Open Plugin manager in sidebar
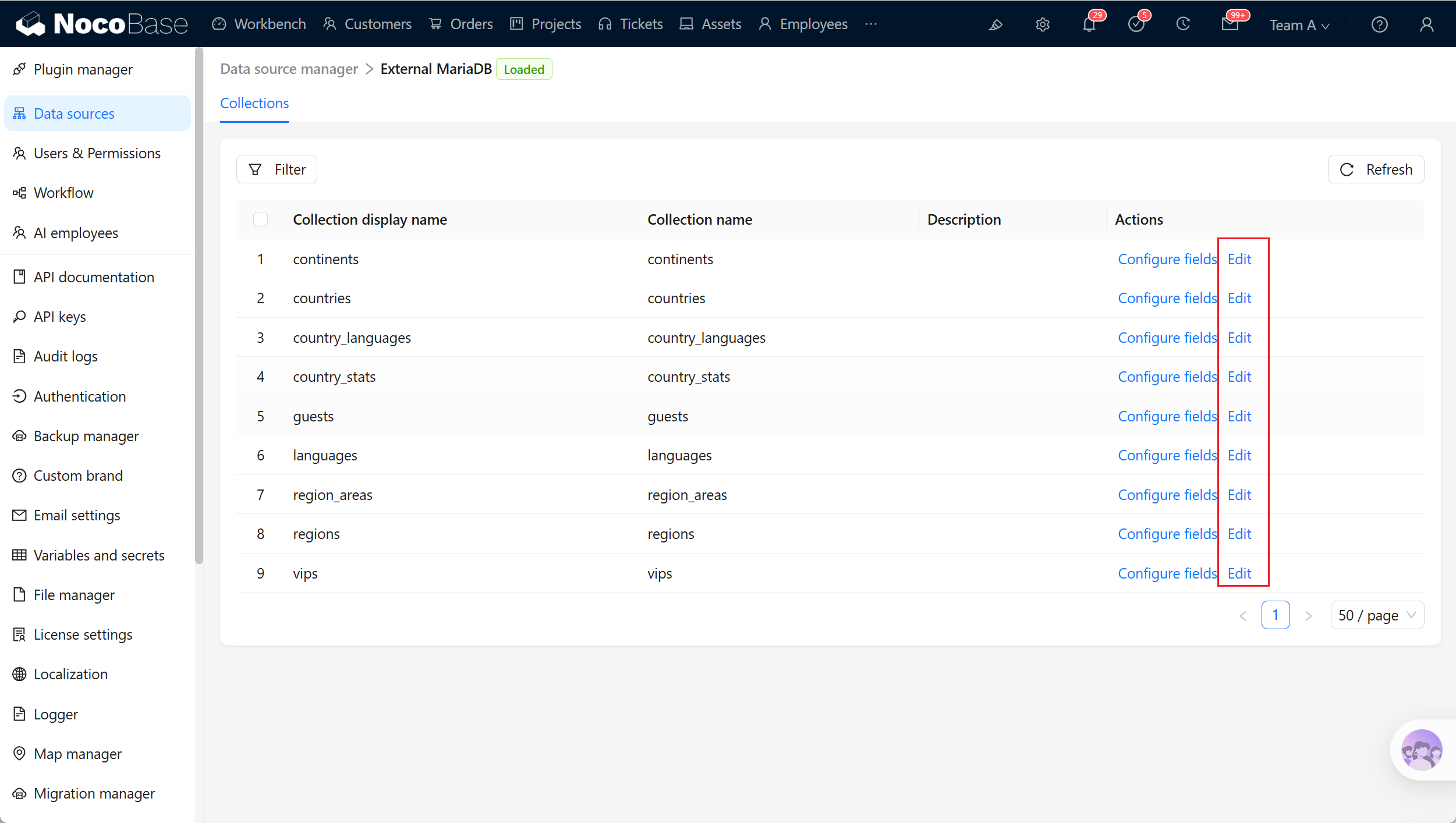The width and height of the screenshot is (1456, 823). click(x=97, y=69)
